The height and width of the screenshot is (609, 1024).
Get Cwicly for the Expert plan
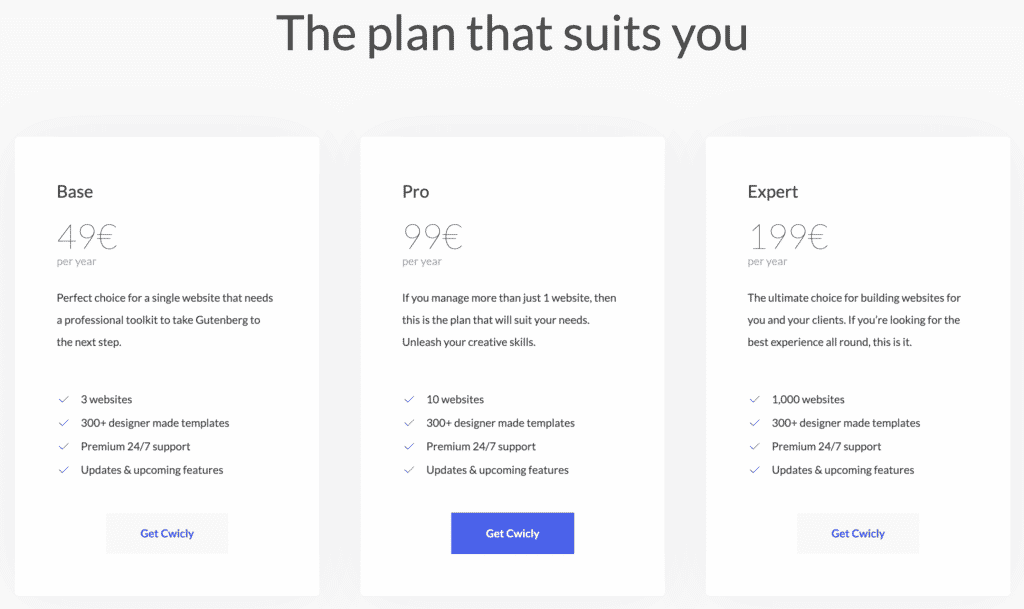click(857, 533)
